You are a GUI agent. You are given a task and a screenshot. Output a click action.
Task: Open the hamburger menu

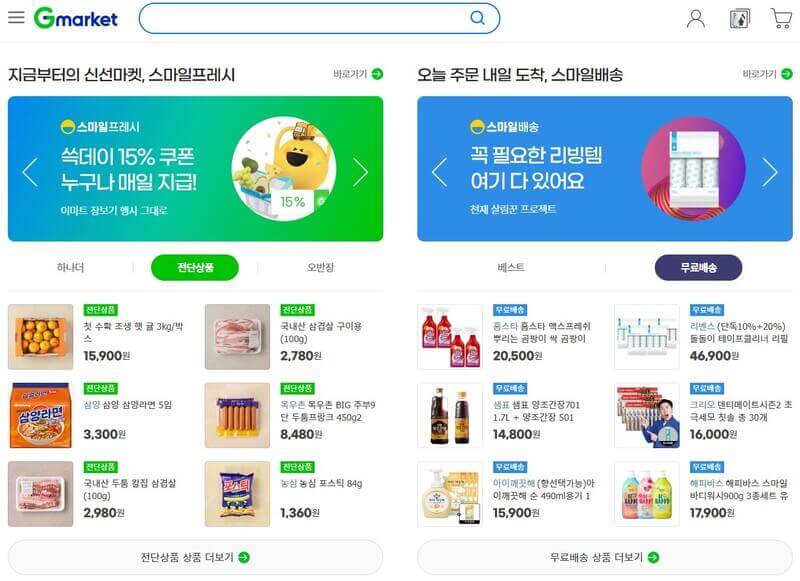(16, 17)
